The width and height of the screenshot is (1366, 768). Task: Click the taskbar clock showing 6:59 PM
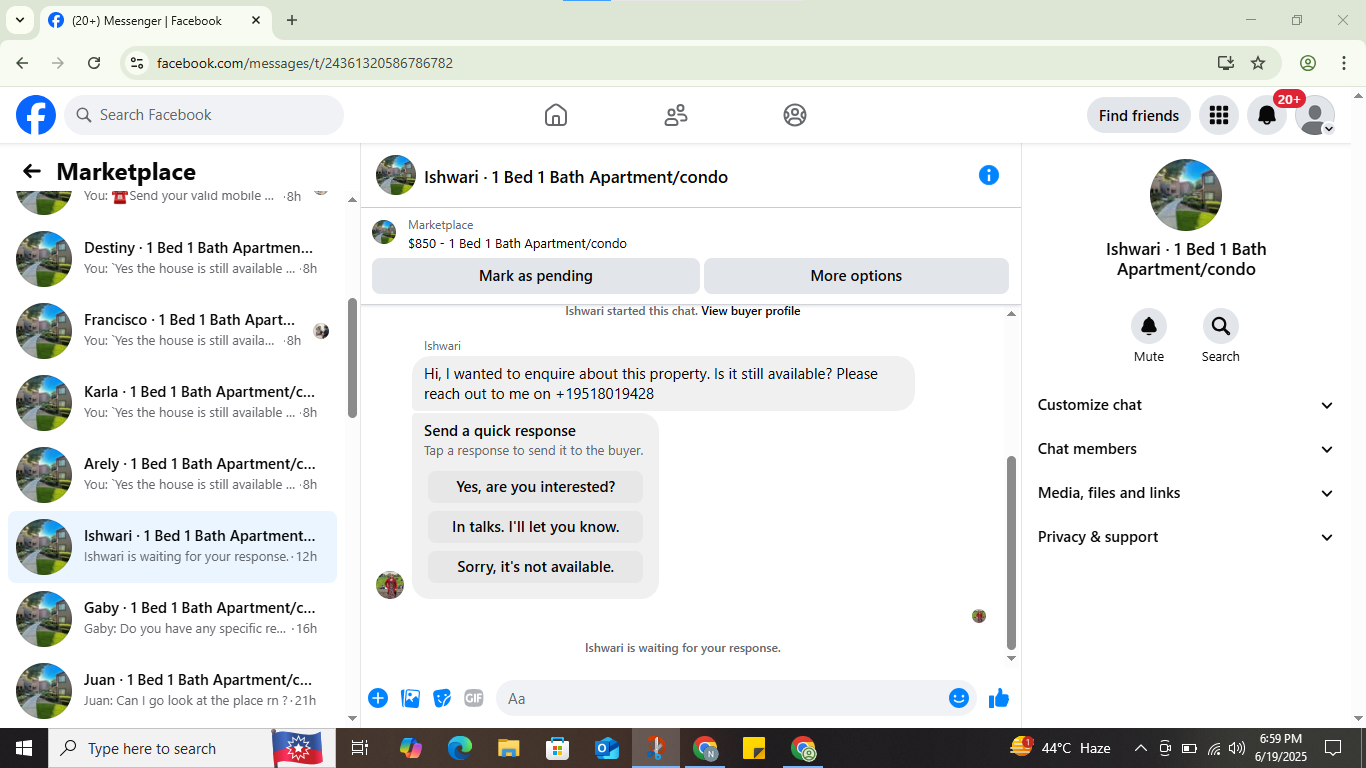pyautogui.click(x=1280, y=748)
